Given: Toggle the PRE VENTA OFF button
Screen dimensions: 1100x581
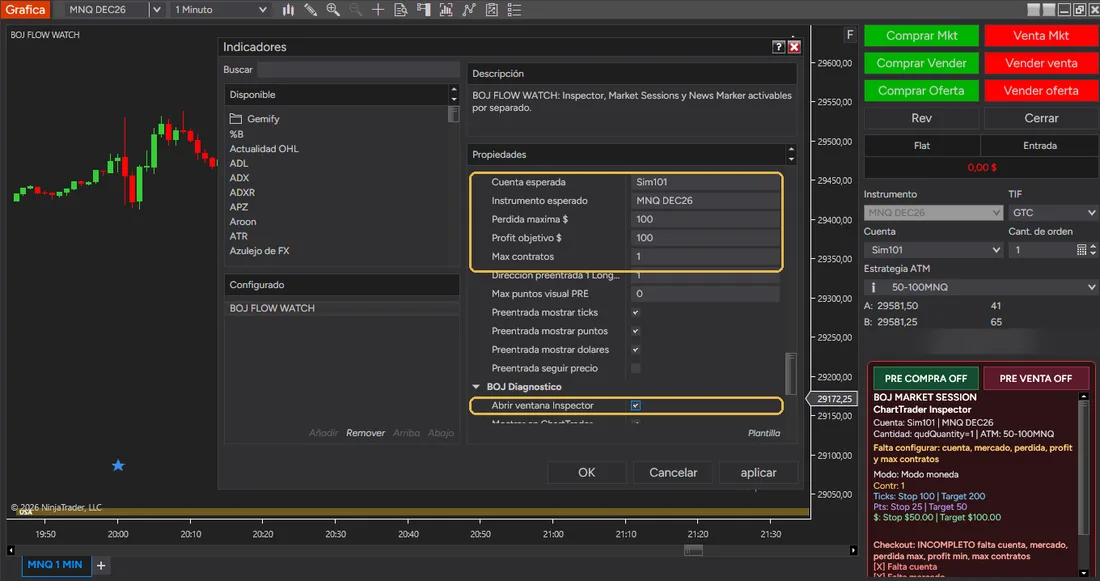Looking at the screenshot, I should pos(1035,378).
